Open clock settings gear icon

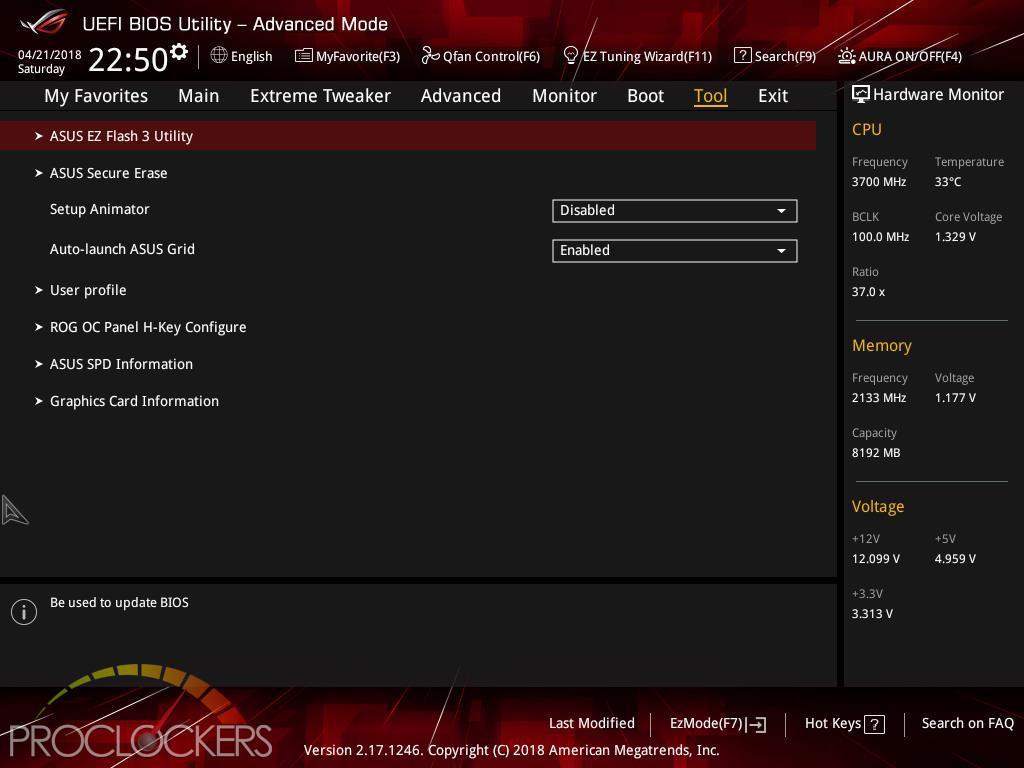pos(179,52)
